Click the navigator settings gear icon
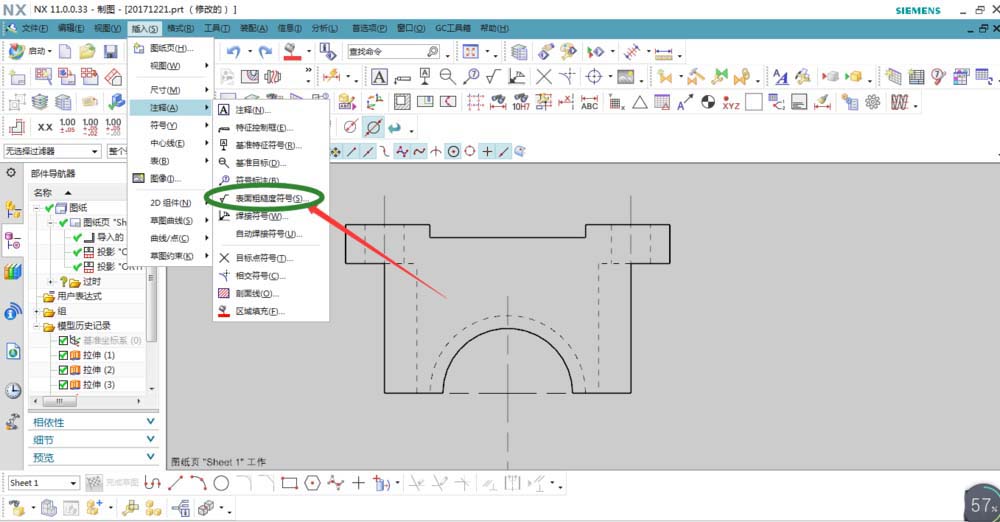Screen dimensions: 1000x522 pos(11,173)
